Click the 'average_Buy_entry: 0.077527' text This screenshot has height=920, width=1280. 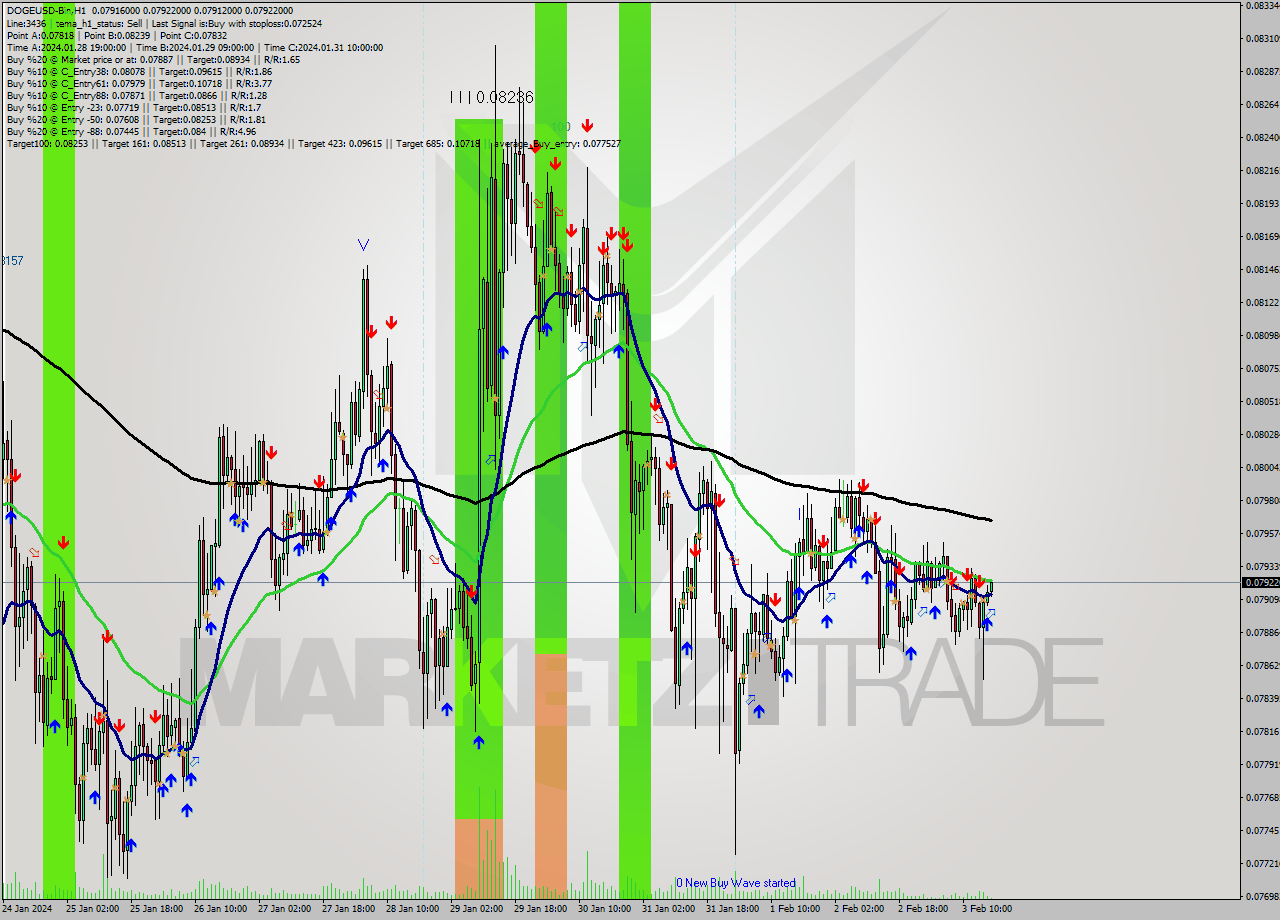[558, 144]
